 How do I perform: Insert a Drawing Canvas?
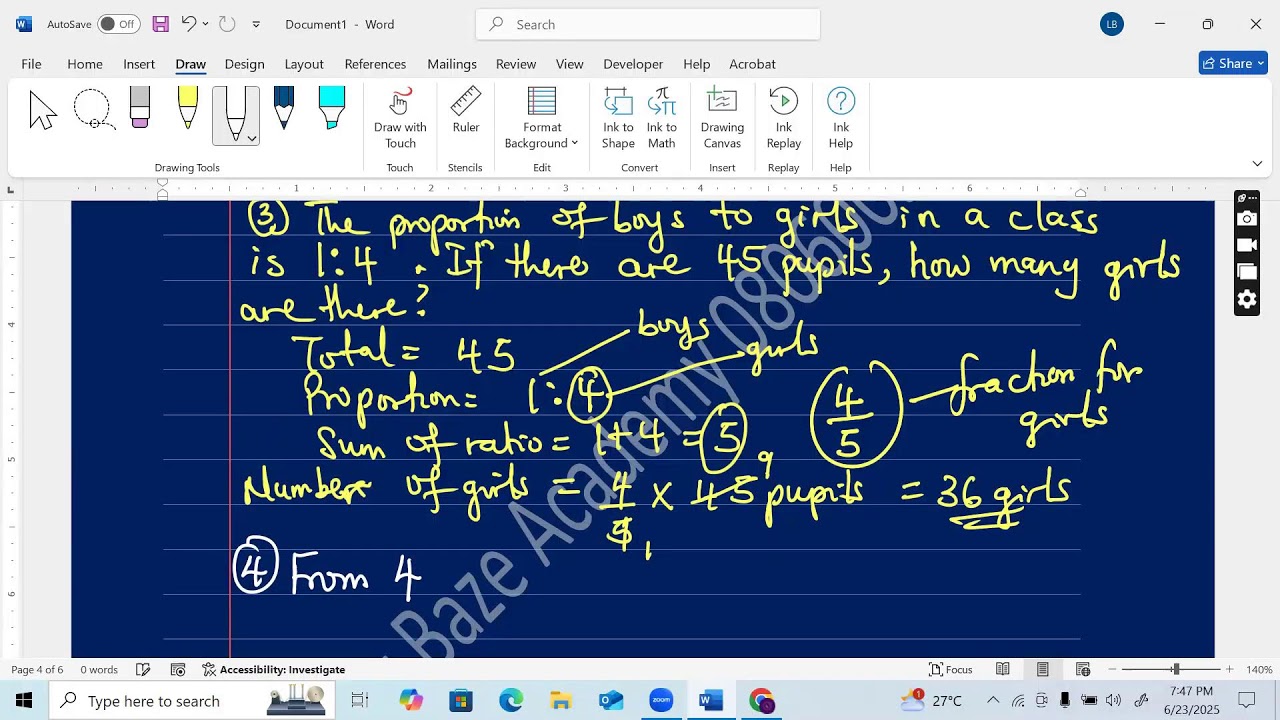pos(722,119)
